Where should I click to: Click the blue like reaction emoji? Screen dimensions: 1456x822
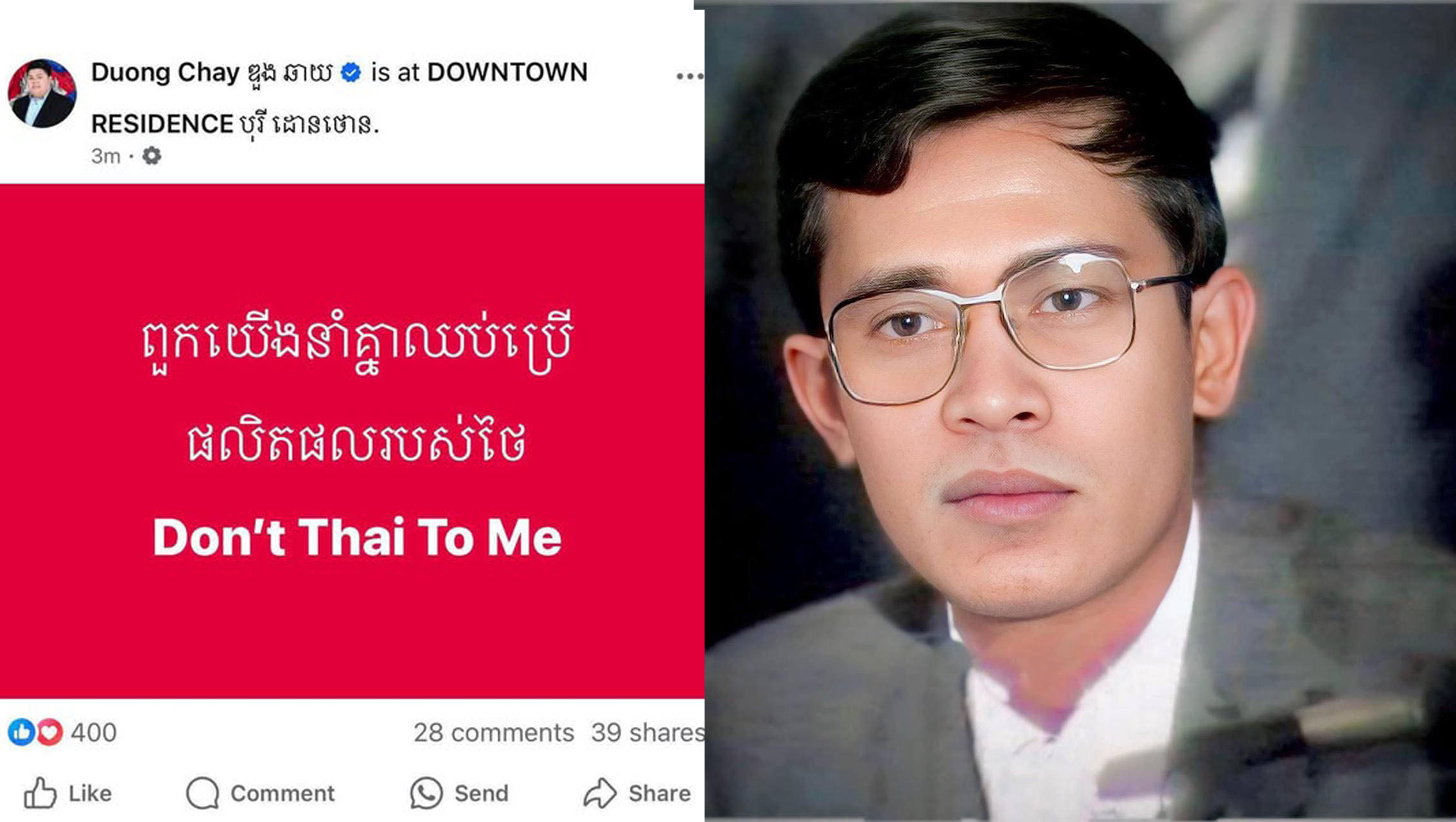21,732
